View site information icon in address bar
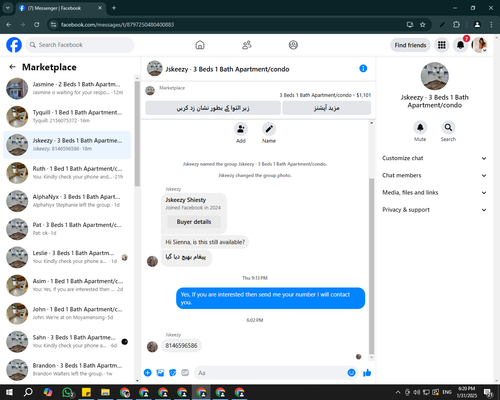Viewport: 500px width, 400px height. tap(53, 25)
